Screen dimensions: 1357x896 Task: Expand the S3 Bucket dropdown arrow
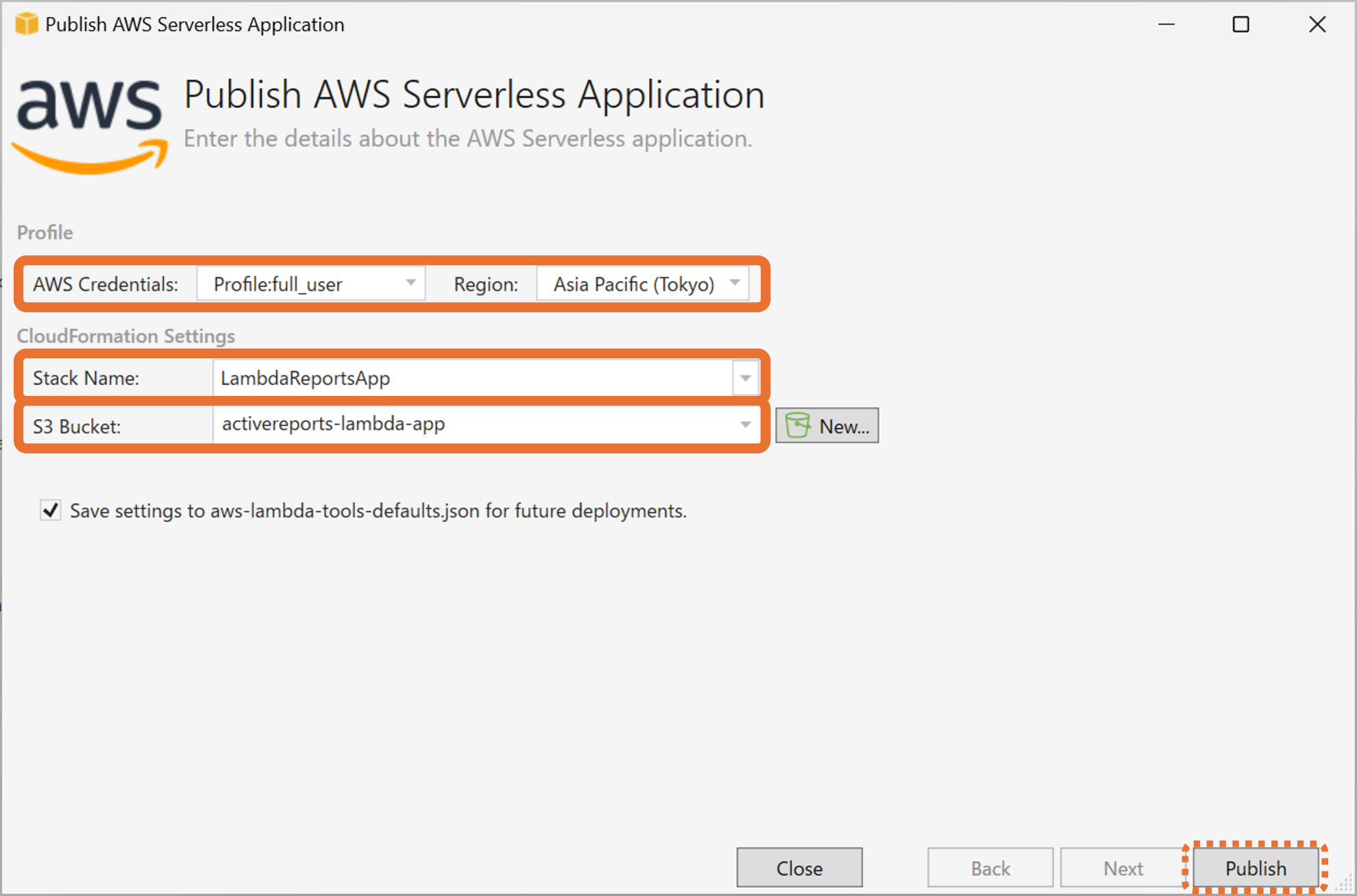coord(746,425)
